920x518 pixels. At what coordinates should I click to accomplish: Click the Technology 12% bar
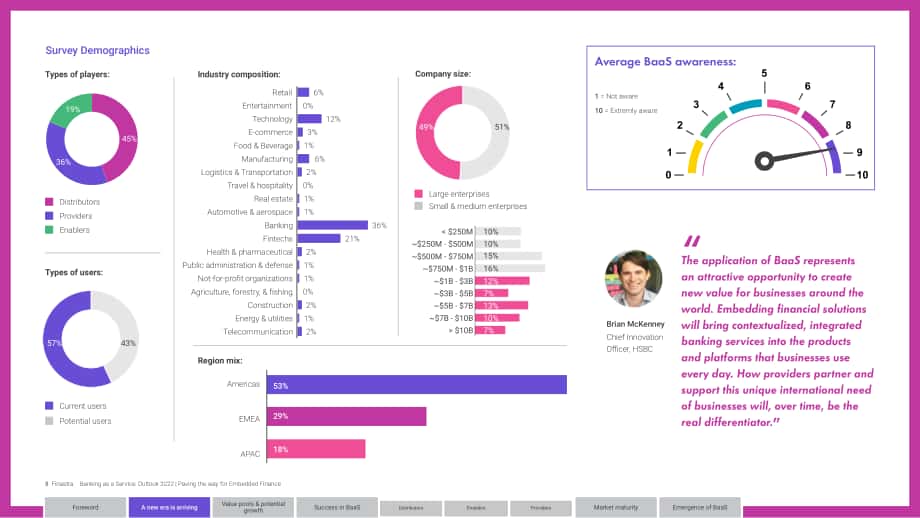[309, 119]
